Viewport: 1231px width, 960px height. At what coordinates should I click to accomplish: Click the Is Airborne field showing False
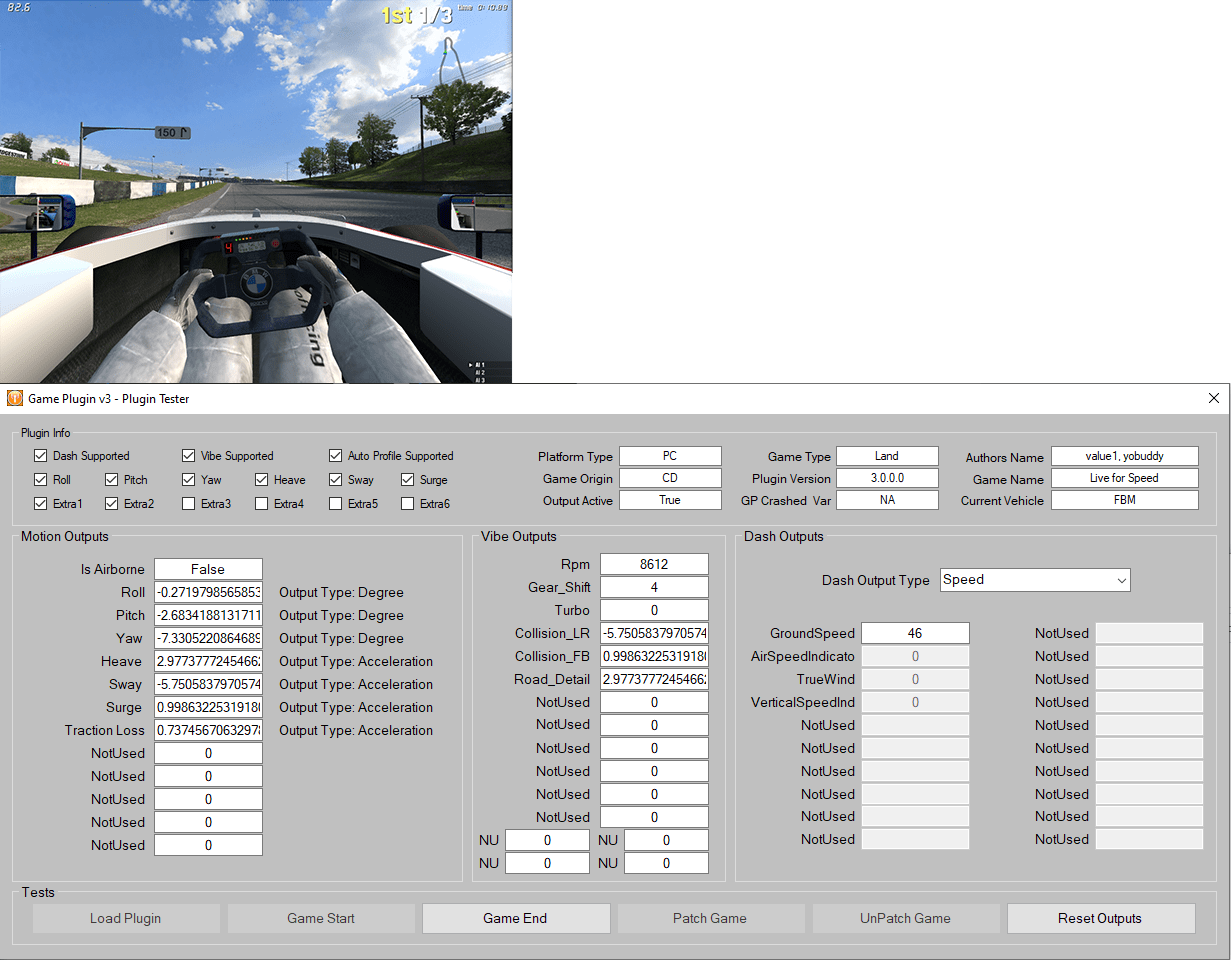(208, 569)
